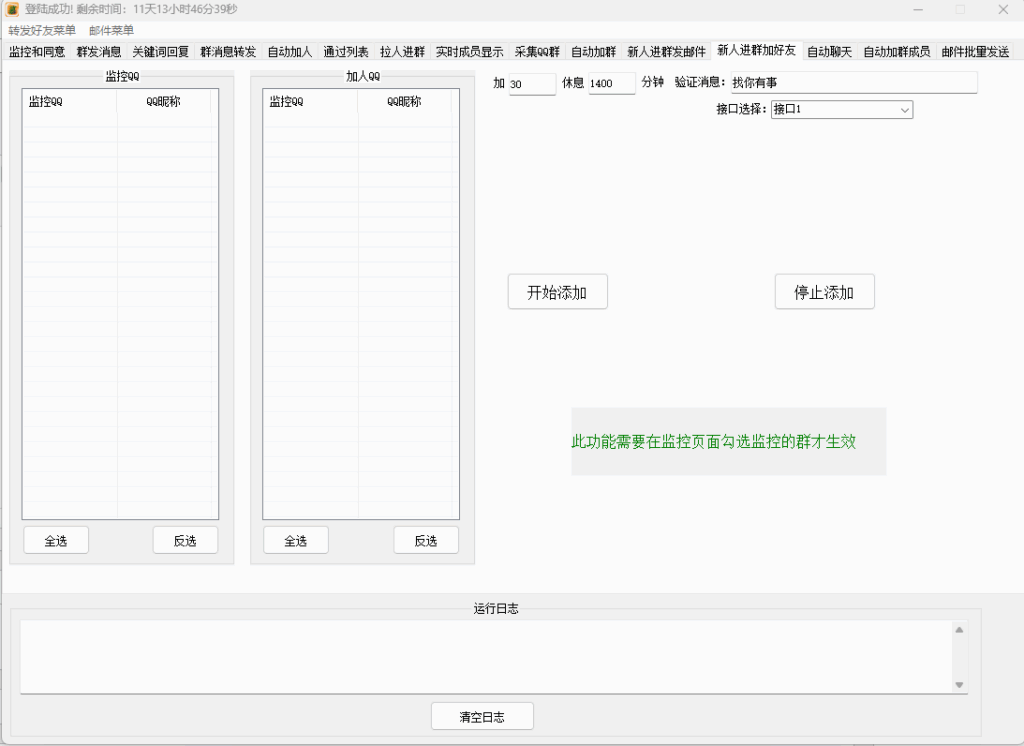The width and height of the screenshot is (1024, 746).
Task: Click 反选 under 监控QQ list
Action: 185,540
